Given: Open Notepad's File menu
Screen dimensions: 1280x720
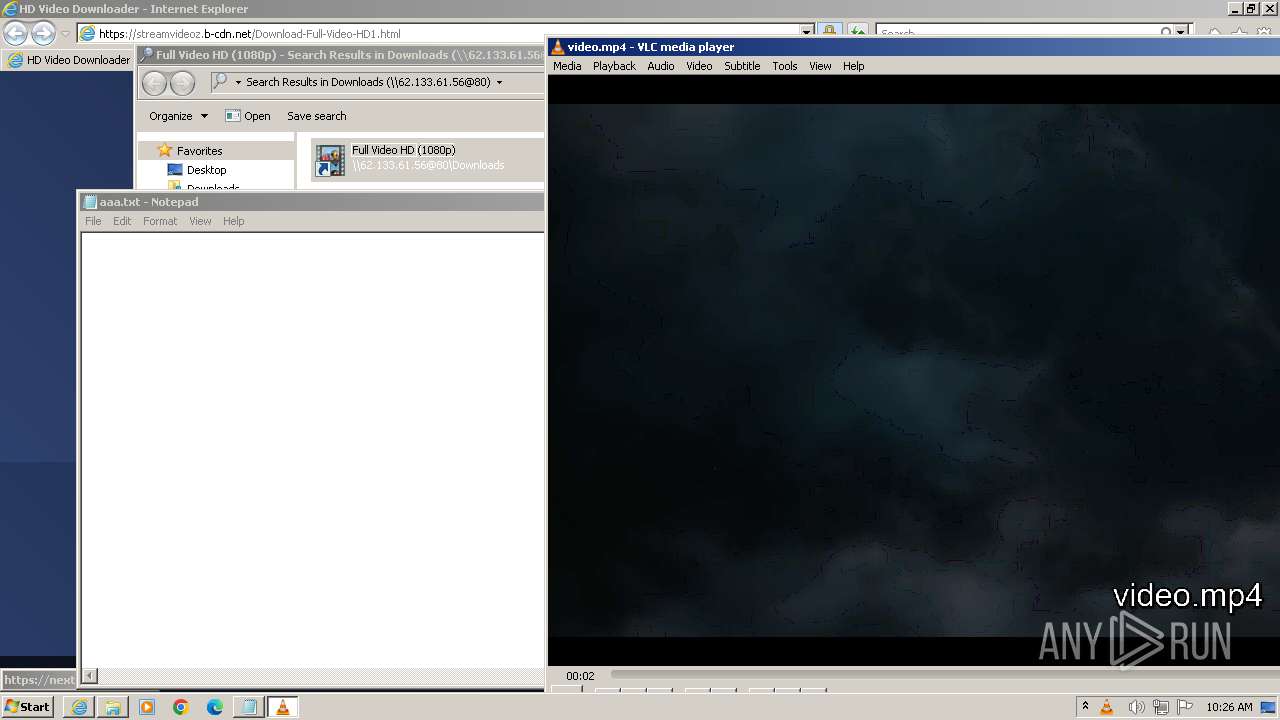Looking at the screenshot, I should (x=93, y=221).
